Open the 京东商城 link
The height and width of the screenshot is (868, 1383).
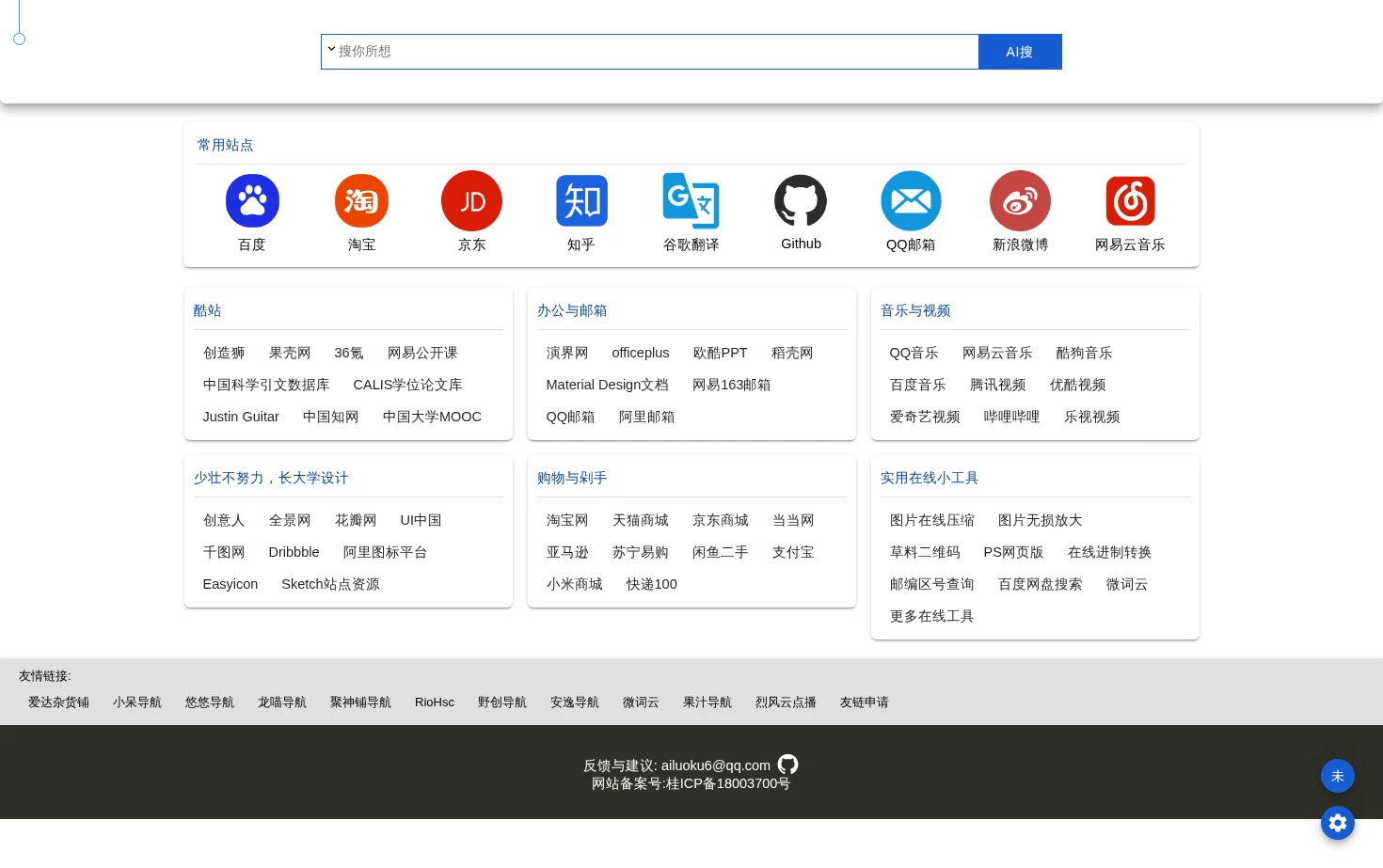(721, 520)
